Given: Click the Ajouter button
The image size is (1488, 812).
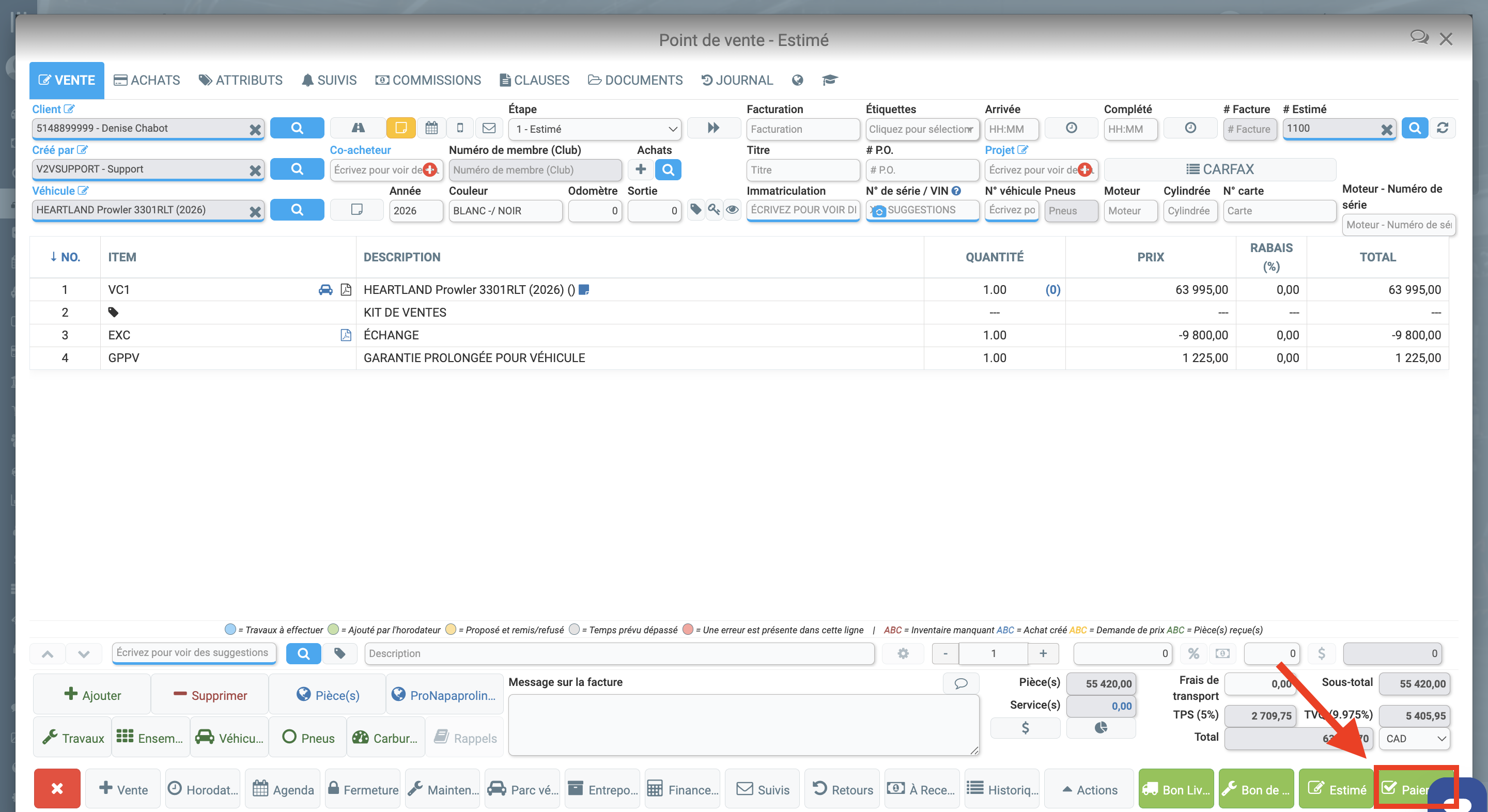Looking at the screenshot, I should (92, 695).
